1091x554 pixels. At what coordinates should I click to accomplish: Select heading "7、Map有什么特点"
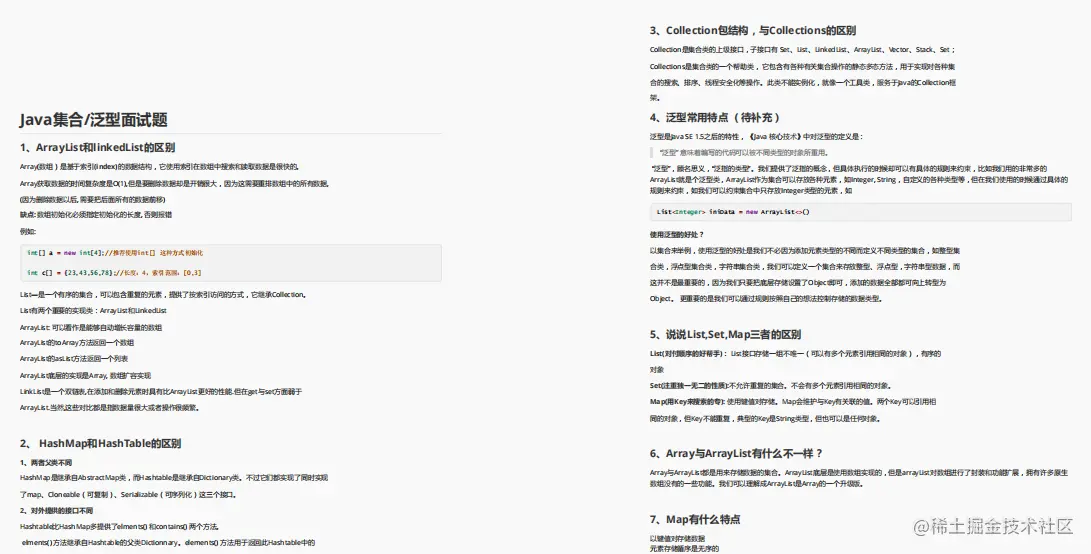coord(695,519)
